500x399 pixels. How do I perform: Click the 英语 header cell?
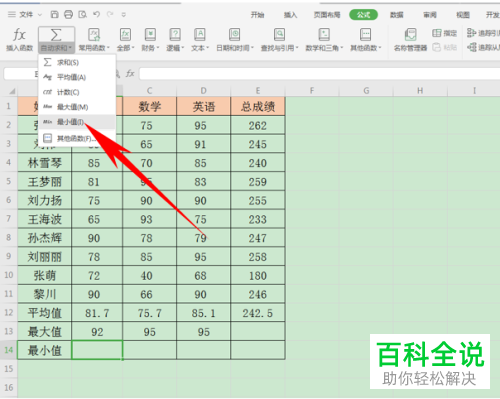click(203, 106)
